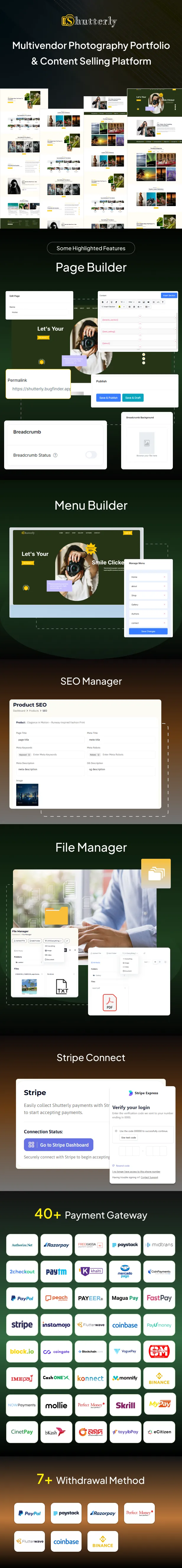Click Binance under Withdrawal Method
Image resolution: width=182 pixels, height=1568 pixels.
tap(103, 1541)
